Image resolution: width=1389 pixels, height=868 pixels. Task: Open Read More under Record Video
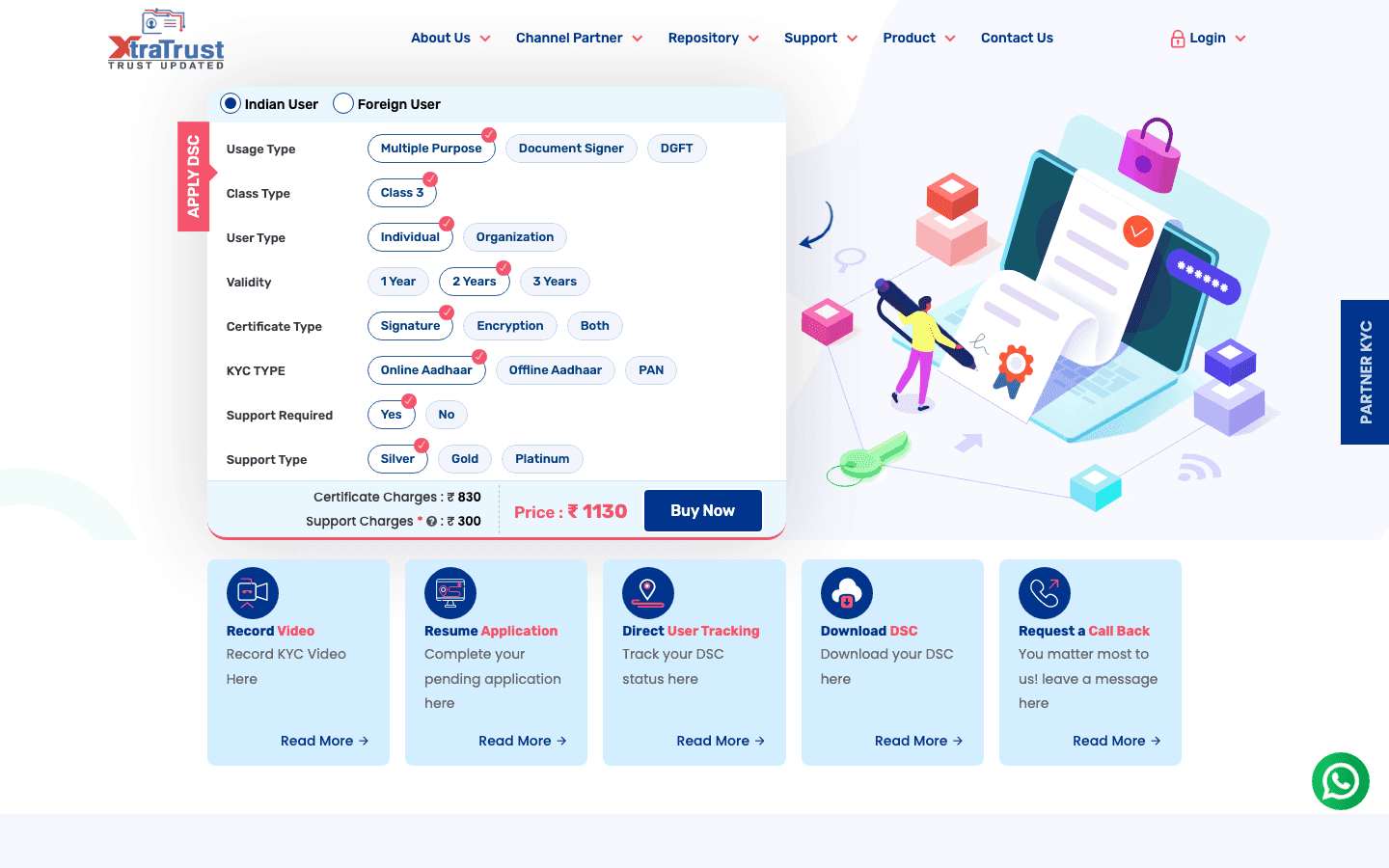click(324, 741)
